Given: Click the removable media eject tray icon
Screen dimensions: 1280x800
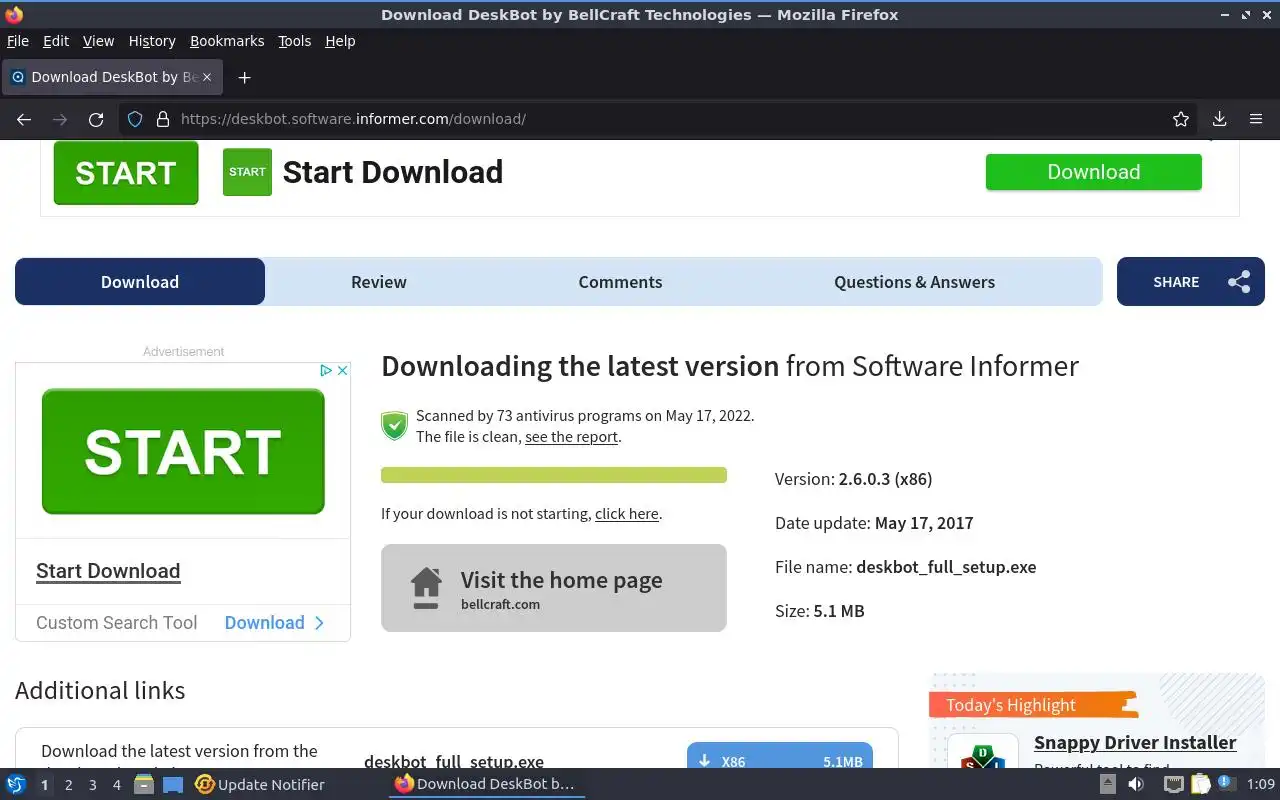Looking at the screenshot, I should [1108, 784].
